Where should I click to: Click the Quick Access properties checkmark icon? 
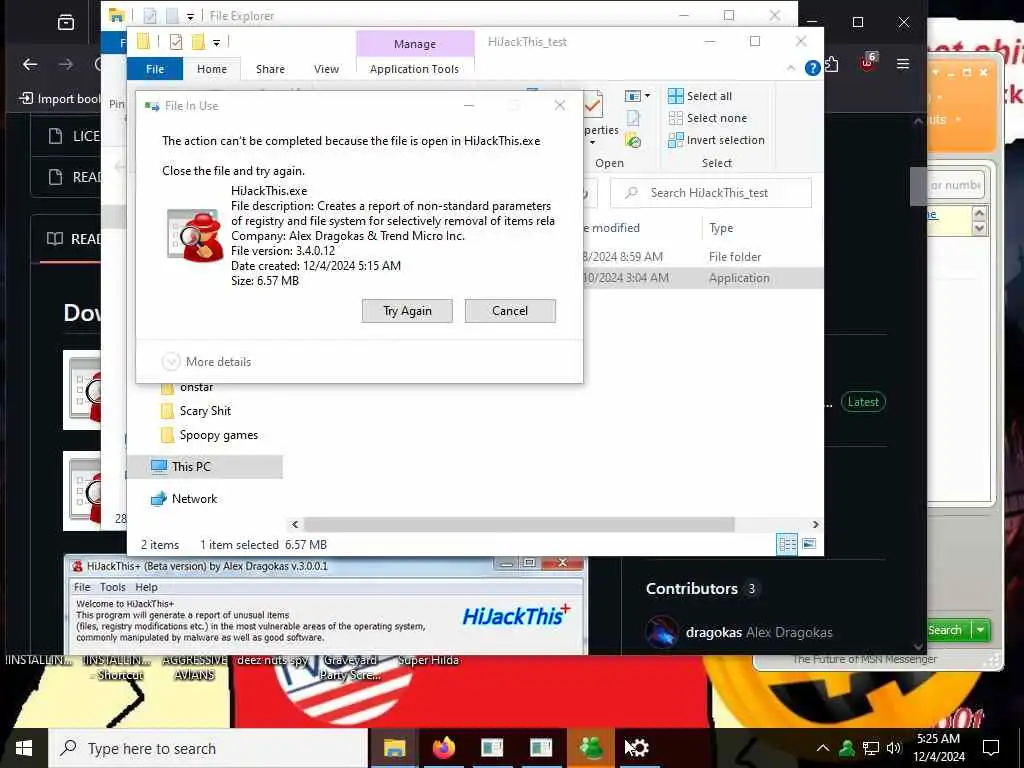coord(175,42)
